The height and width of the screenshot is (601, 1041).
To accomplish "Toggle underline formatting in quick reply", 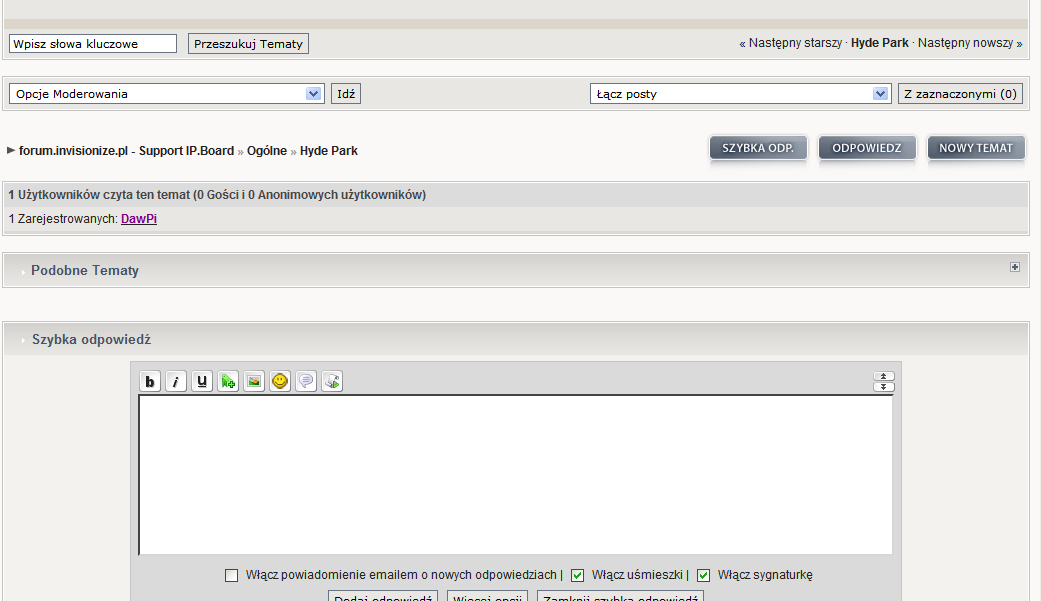I will [202, 381].
